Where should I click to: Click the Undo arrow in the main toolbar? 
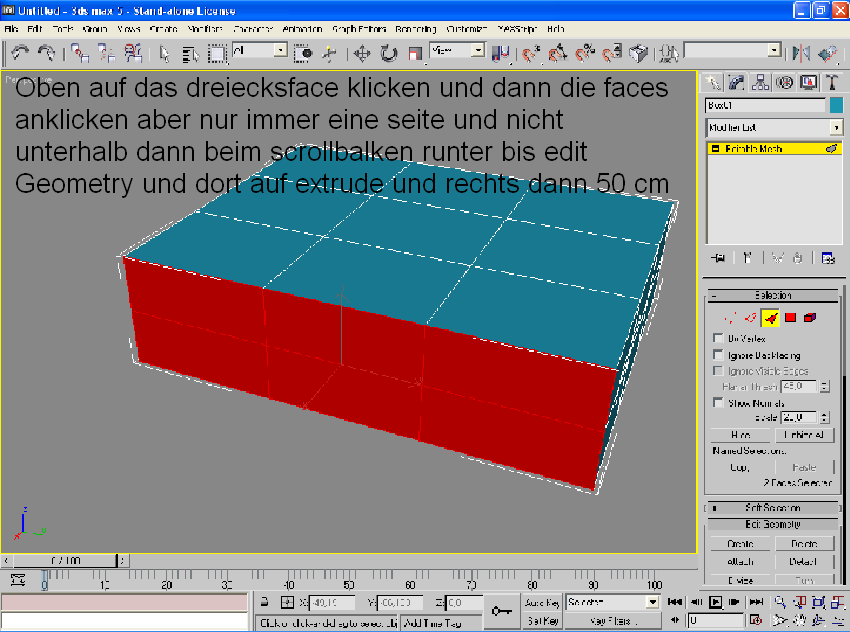pos(19,52)
